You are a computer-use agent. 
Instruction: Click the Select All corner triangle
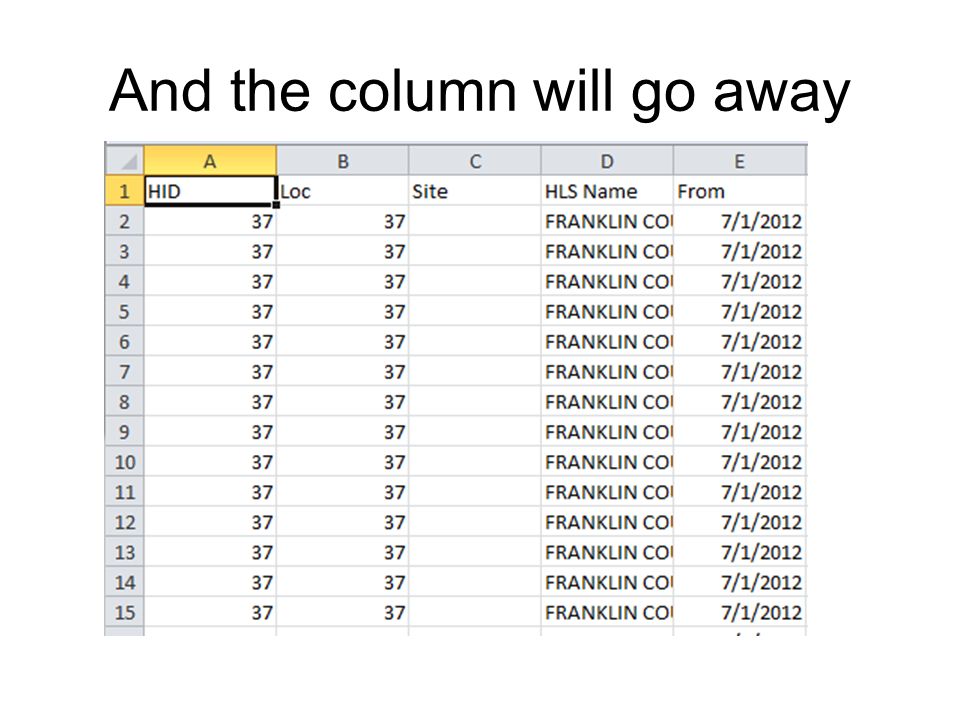pyautogui.click(x=125, y=161)
